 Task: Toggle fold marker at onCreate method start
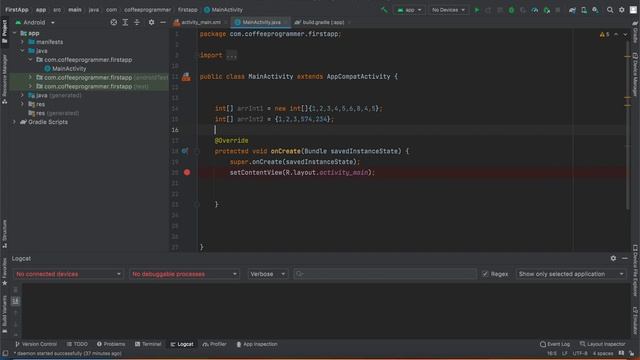(197, 151)
